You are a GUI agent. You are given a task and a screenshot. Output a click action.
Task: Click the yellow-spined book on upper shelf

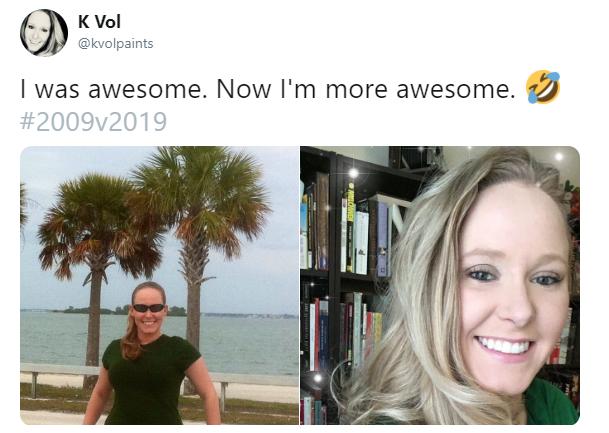pyautogui.click(x=350, y=227)
